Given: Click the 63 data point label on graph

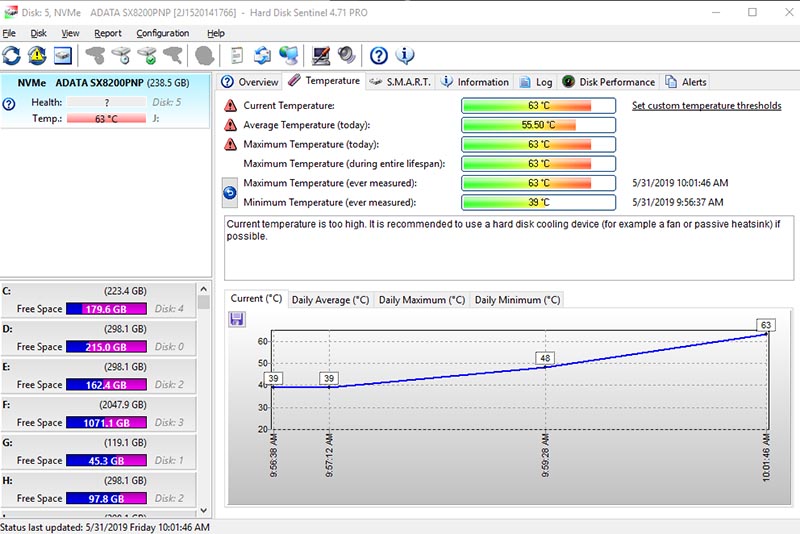Looking at the screenshot, I should pyautogui.click(x=766, y=325).
